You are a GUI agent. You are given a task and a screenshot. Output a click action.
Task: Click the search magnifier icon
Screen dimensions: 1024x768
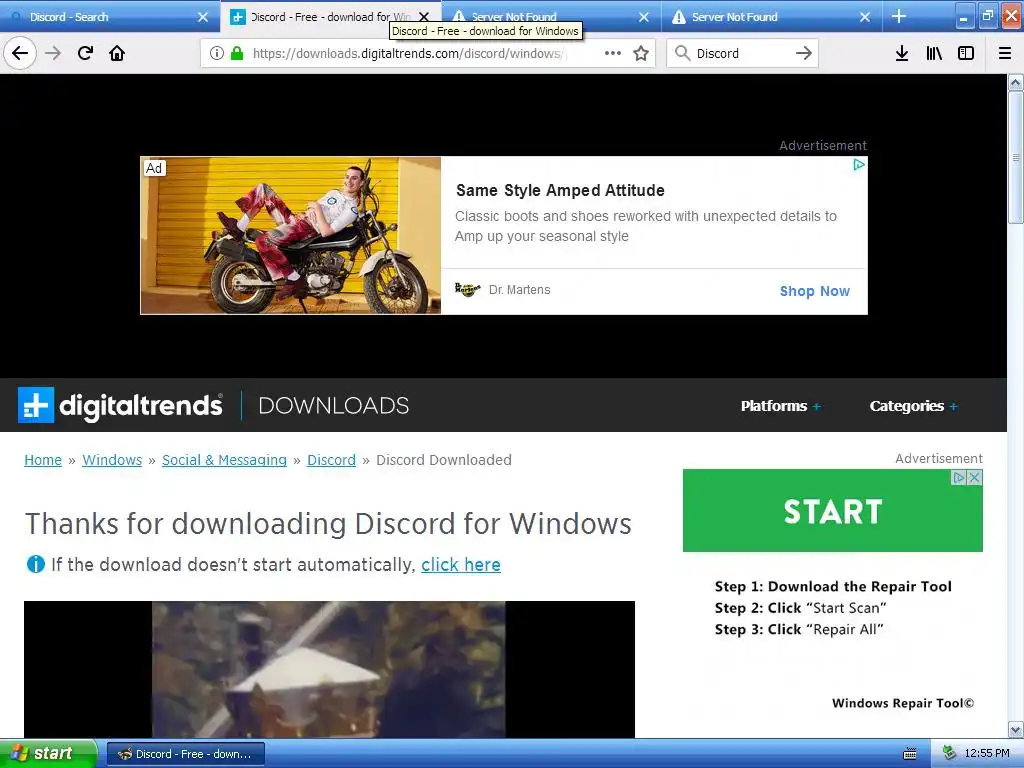pos(682,53)
